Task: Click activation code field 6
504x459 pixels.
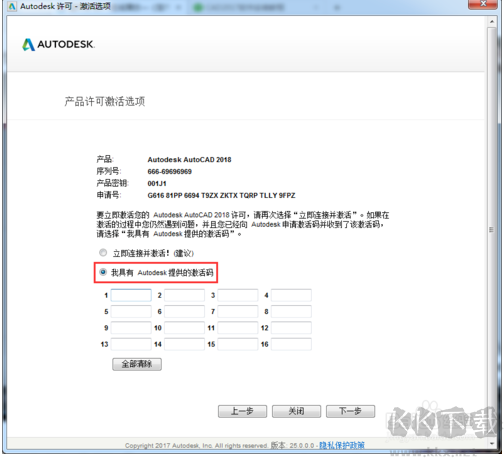Action: pyautogui.click(x=184, y=312)
